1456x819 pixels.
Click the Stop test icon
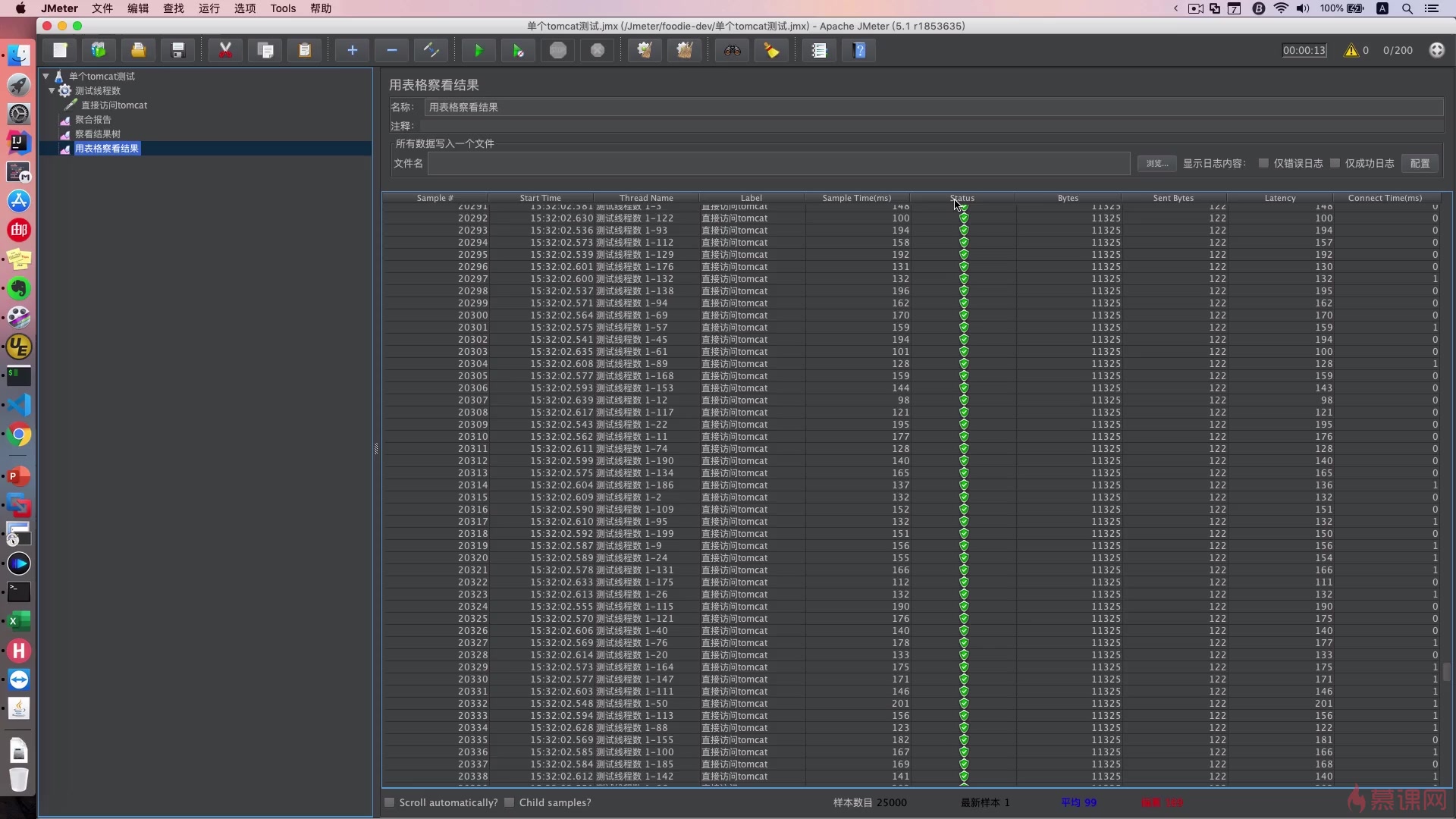(558, 50)
